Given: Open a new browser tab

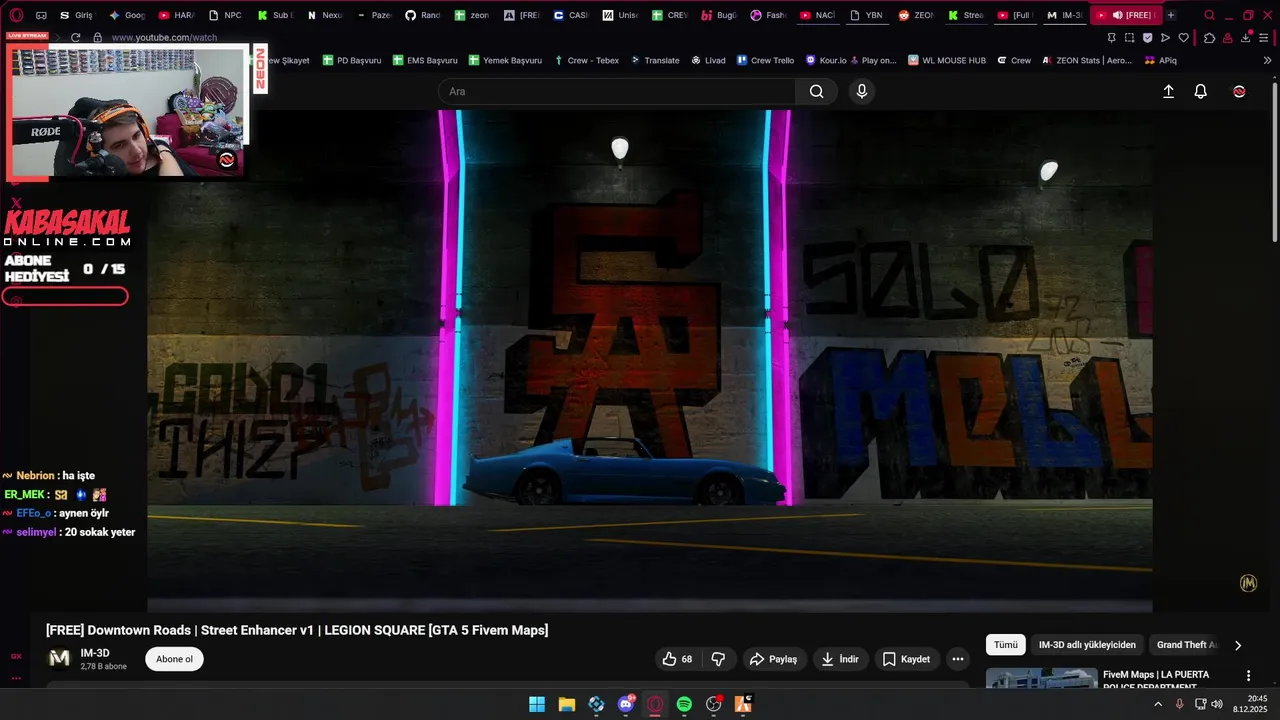Looking at the screenshot, I should 1171,15.
